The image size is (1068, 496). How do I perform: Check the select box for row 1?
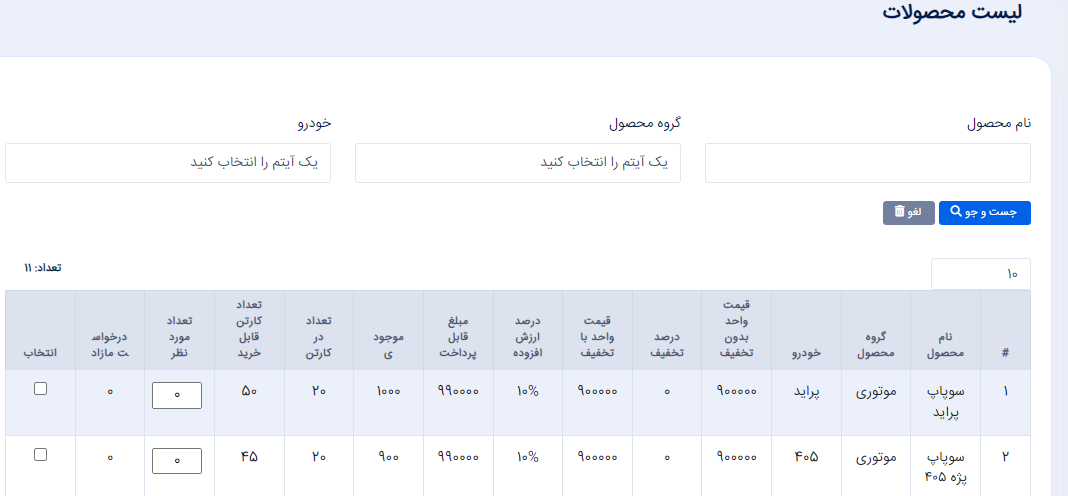point(41,388)
